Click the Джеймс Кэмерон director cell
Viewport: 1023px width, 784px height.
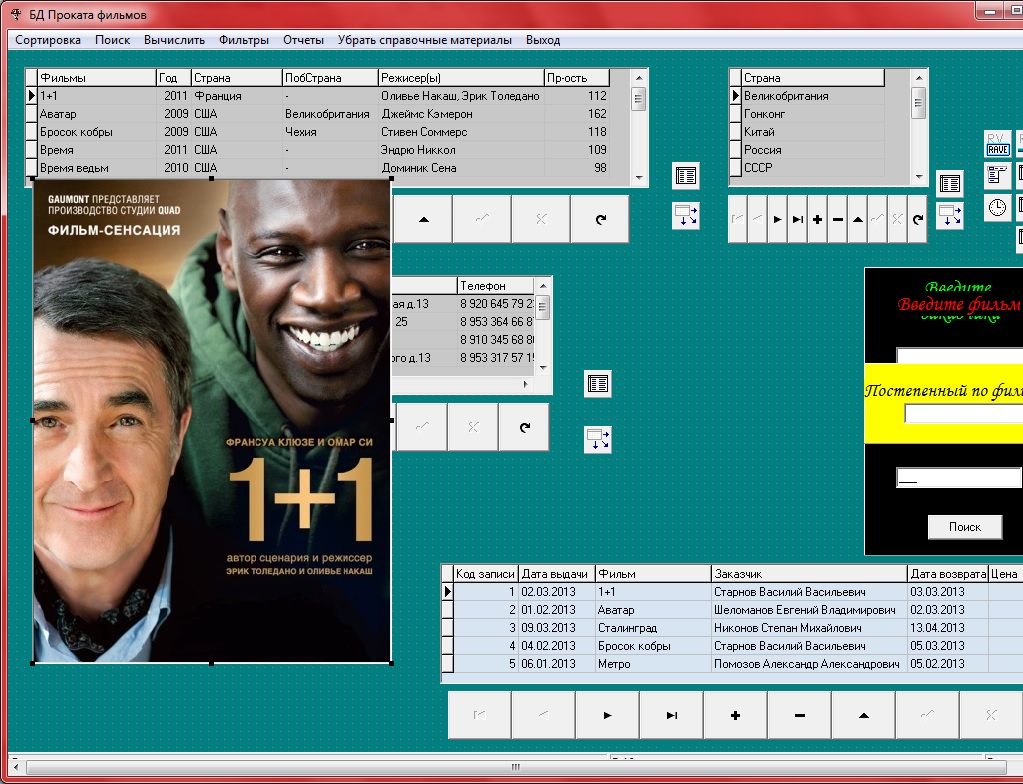tap(461, 113)
